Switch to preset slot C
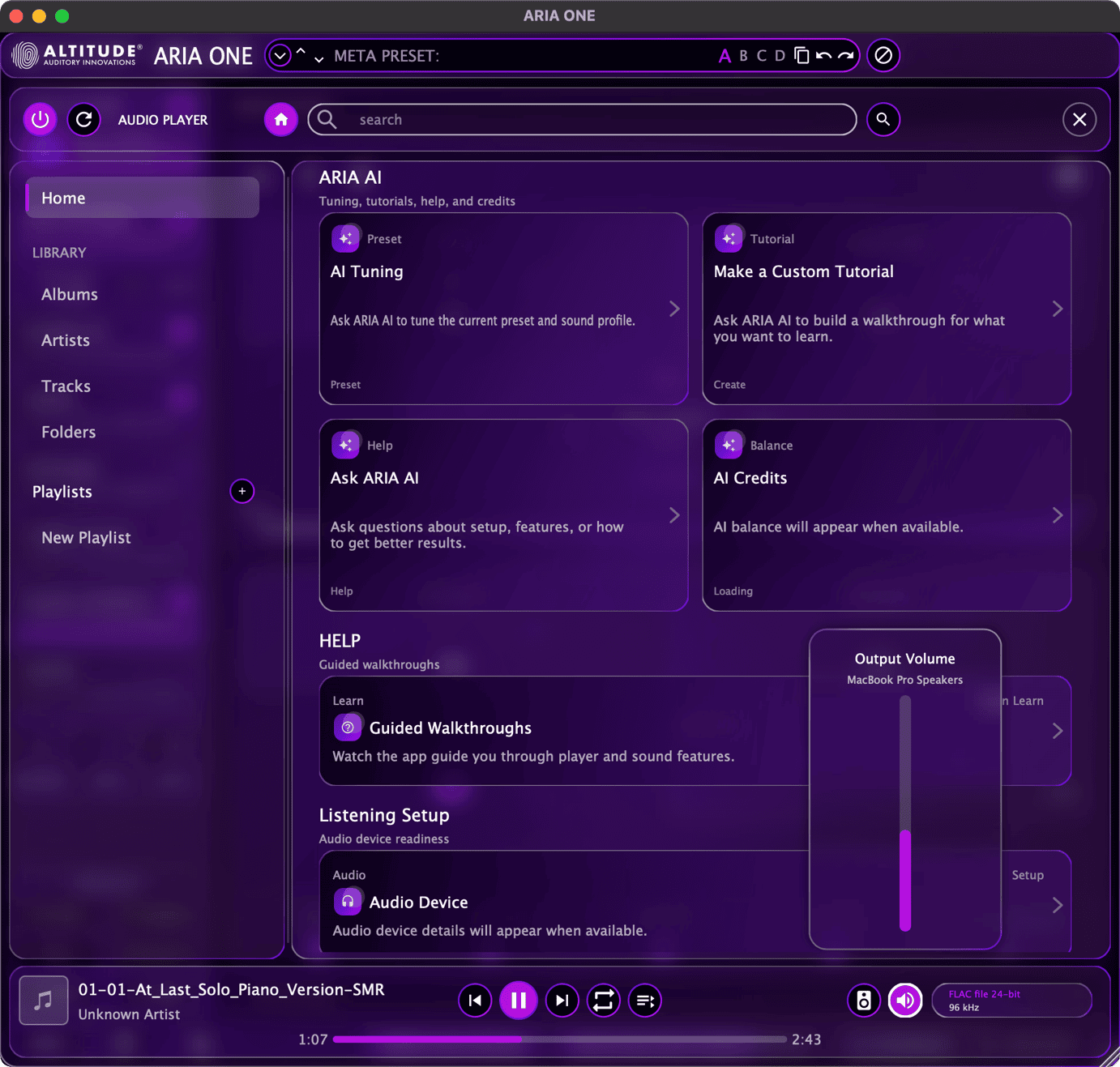Image resolution: width=1120 pixels, height=1067 pixels. click(x=761, y=56)
